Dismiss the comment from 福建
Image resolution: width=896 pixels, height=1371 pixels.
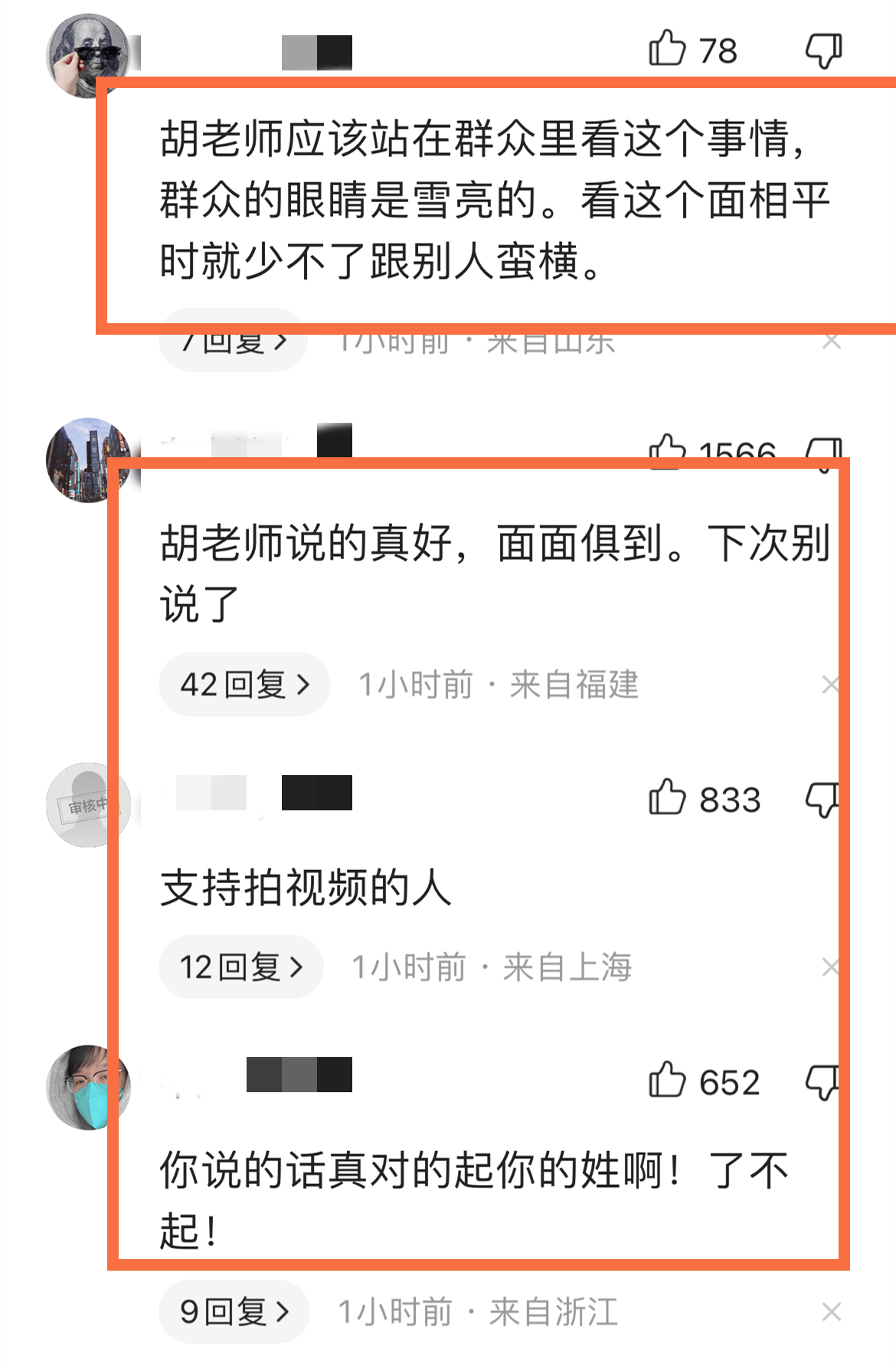830,685
